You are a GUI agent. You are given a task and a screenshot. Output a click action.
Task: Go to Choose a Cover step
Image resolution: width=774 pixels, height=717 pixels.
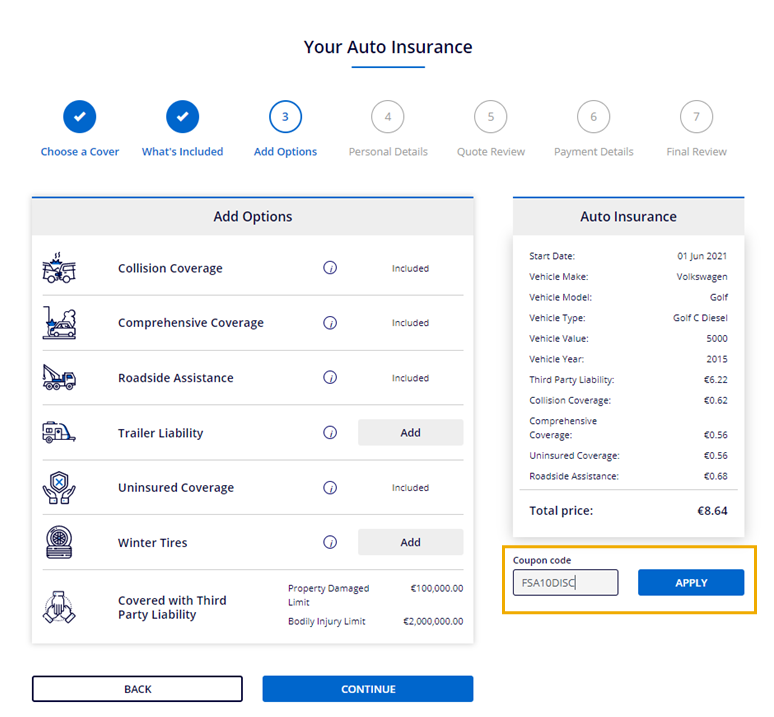pyautogui.click(x=80, y=117)
